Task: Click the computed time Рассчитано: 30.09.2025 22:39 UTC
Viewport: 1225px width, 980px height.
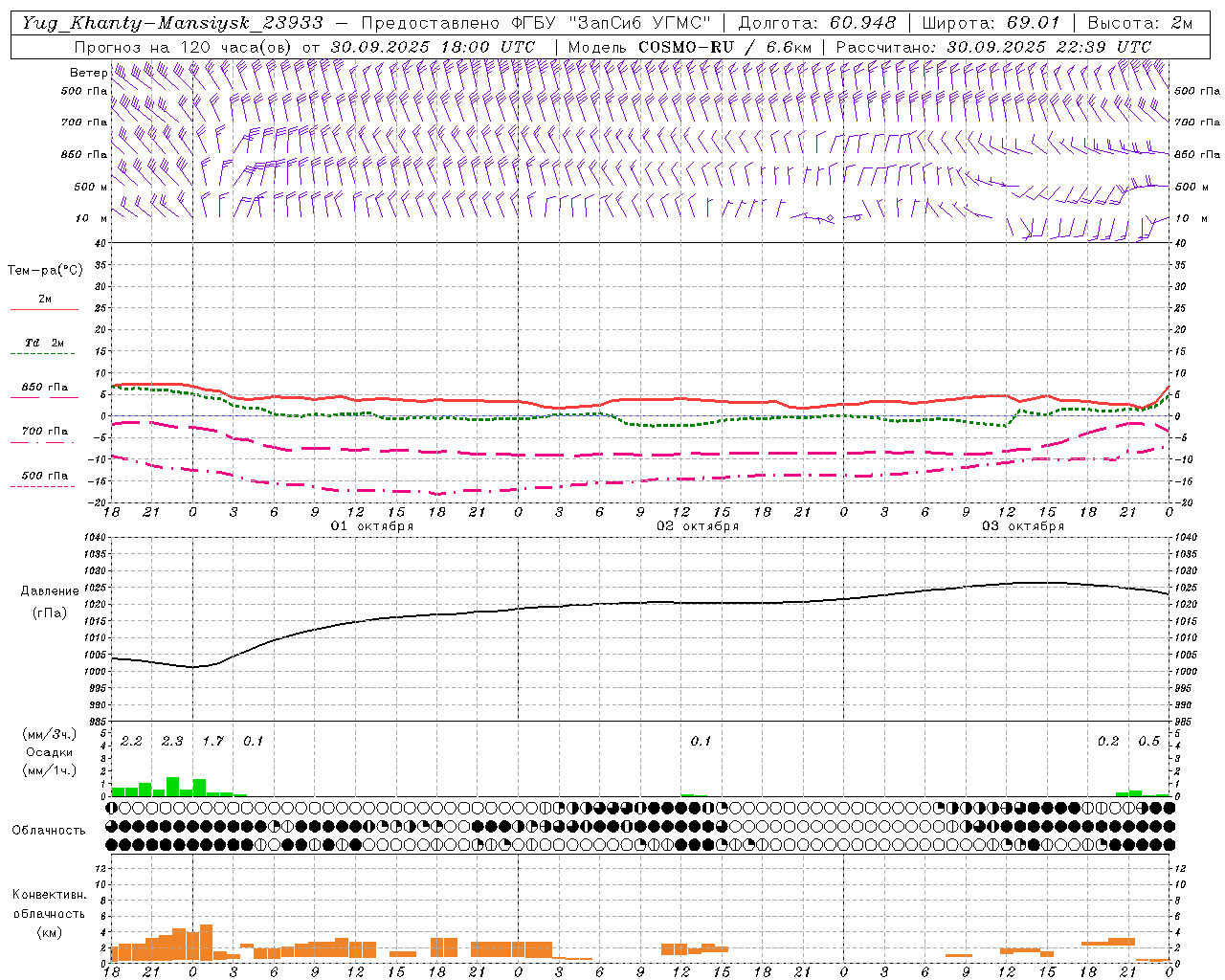Action: coord(994,47)
